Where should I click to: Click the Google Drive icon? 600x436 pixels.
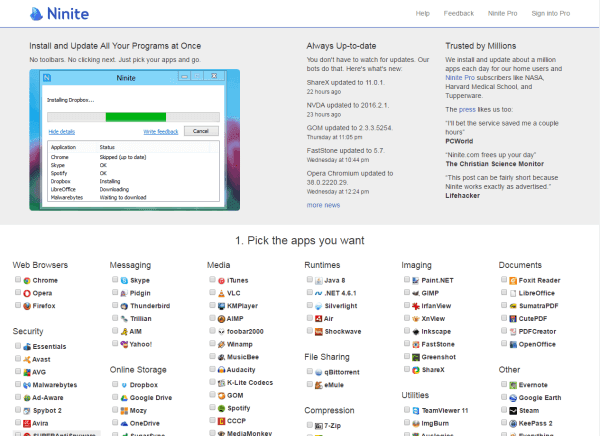tap(124, 398)
